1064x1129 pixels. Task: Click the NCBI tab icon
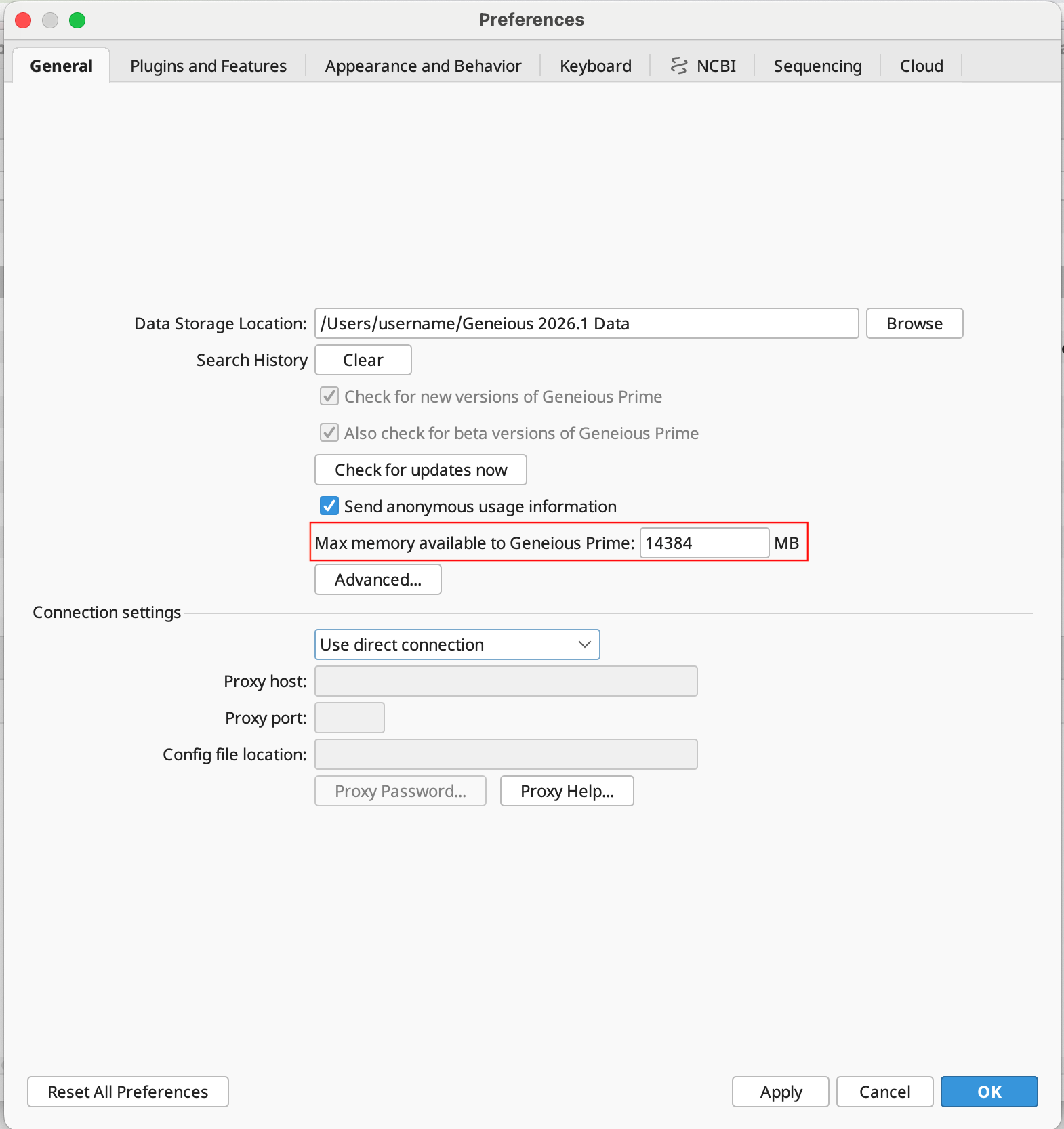[x=678, y=66]
